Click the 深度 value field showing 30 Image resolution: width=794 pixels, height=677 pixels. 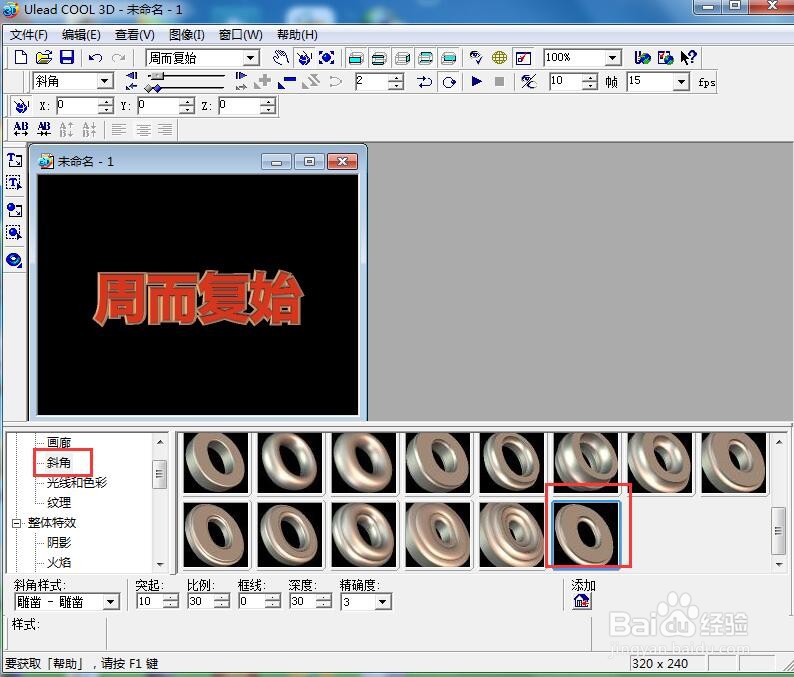(x=302, y=602)
